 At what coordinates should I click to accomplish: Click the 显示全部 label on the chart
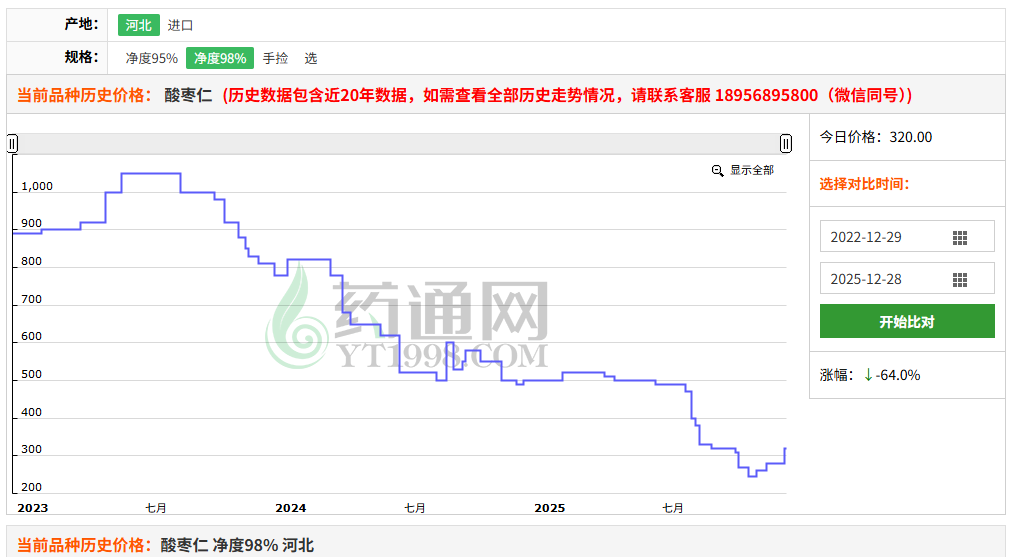coord(752,170)
